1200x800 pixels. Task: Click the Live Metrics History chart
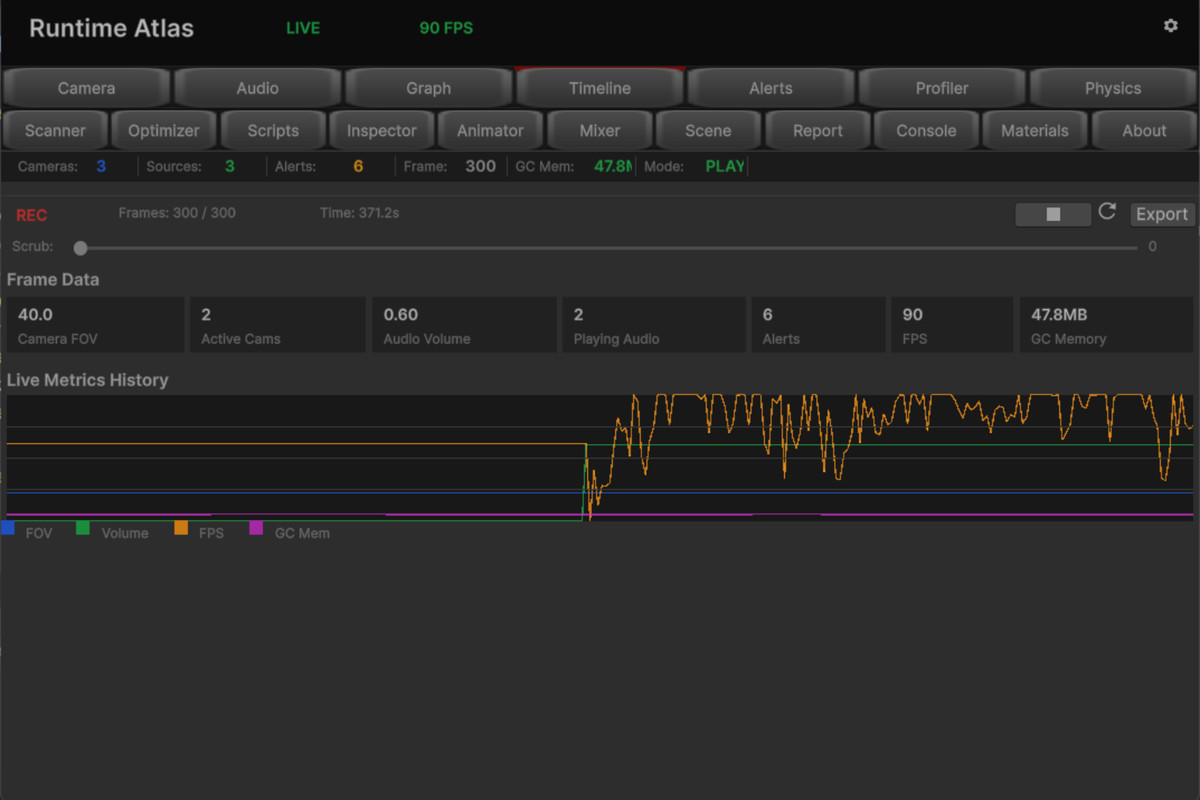(x=600, y=458)
